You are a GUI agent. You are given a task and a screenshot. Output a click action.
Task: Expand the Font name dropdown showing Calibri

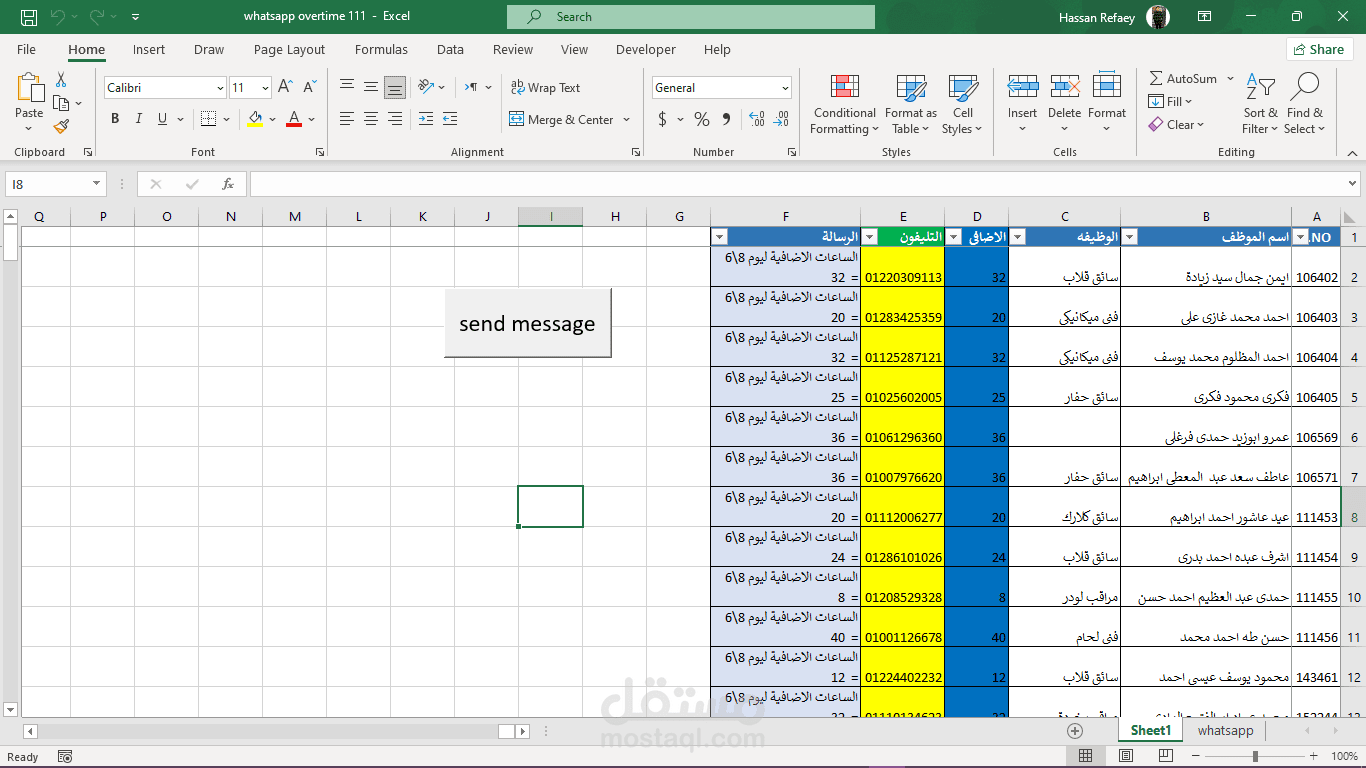(x=220, y=88)
